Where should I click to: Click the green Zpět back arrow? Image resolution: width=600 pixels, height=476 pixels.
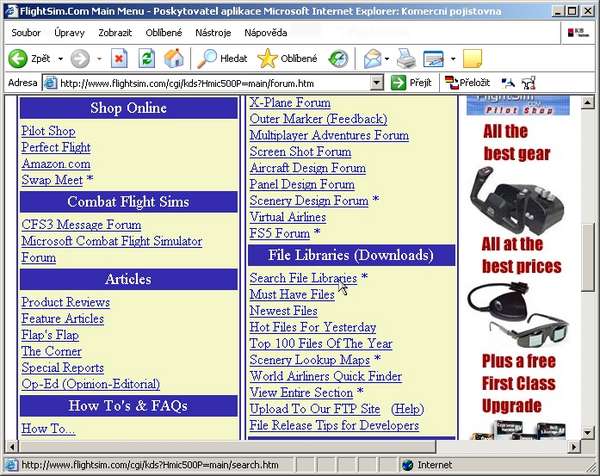(18, 59)
